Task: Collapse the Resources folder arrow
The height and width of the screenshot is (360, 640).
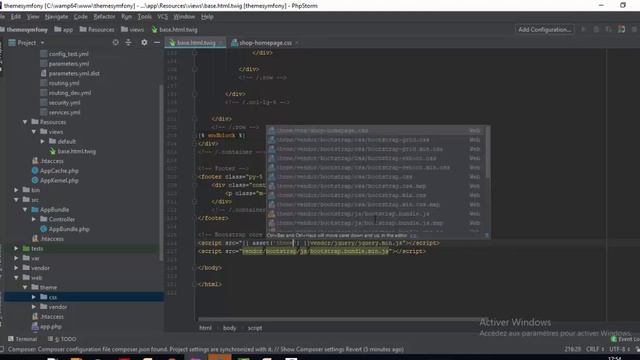Action: click(x=25, y=122)
